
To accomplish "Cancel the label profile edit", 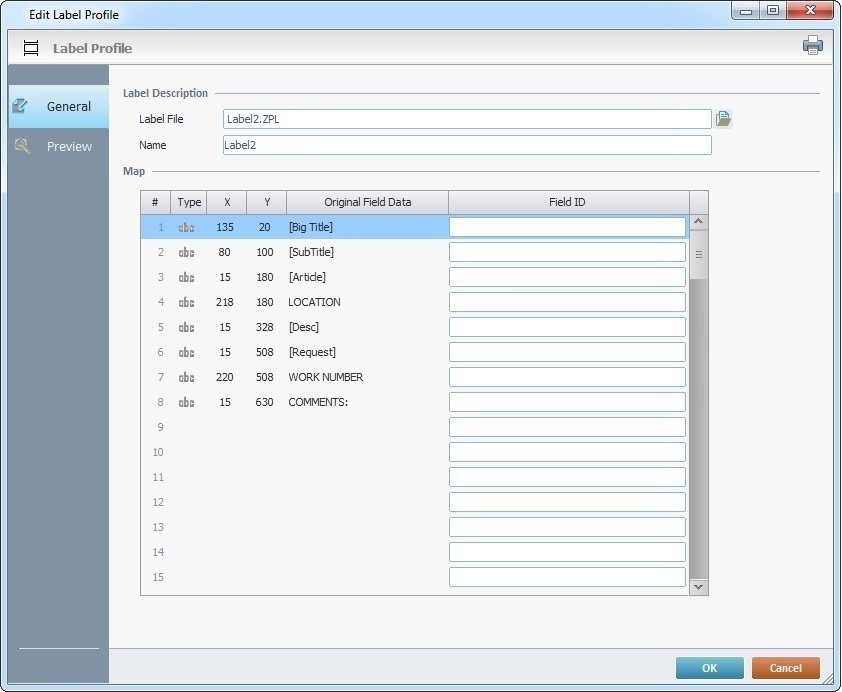I will point(785,668).
